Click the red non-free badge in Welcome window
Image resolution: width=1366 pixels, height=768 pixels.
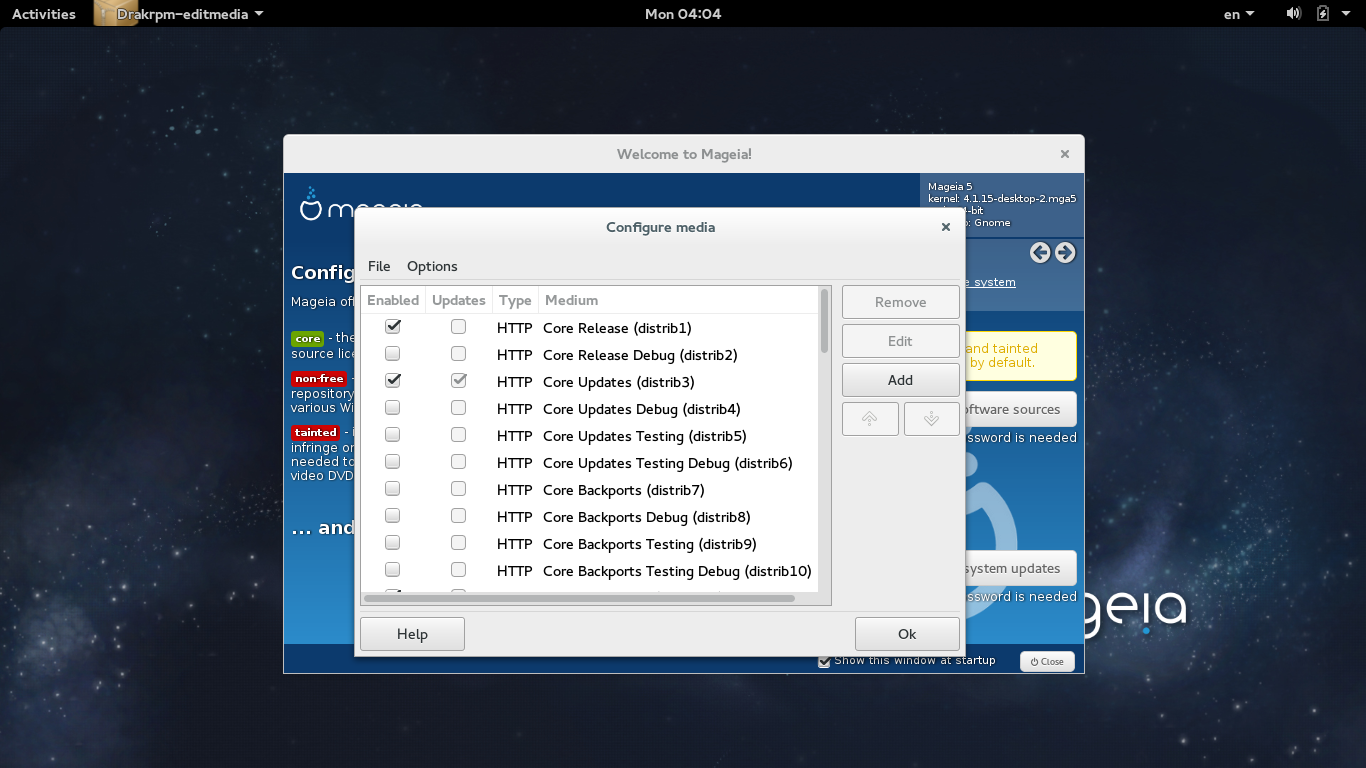319,379
